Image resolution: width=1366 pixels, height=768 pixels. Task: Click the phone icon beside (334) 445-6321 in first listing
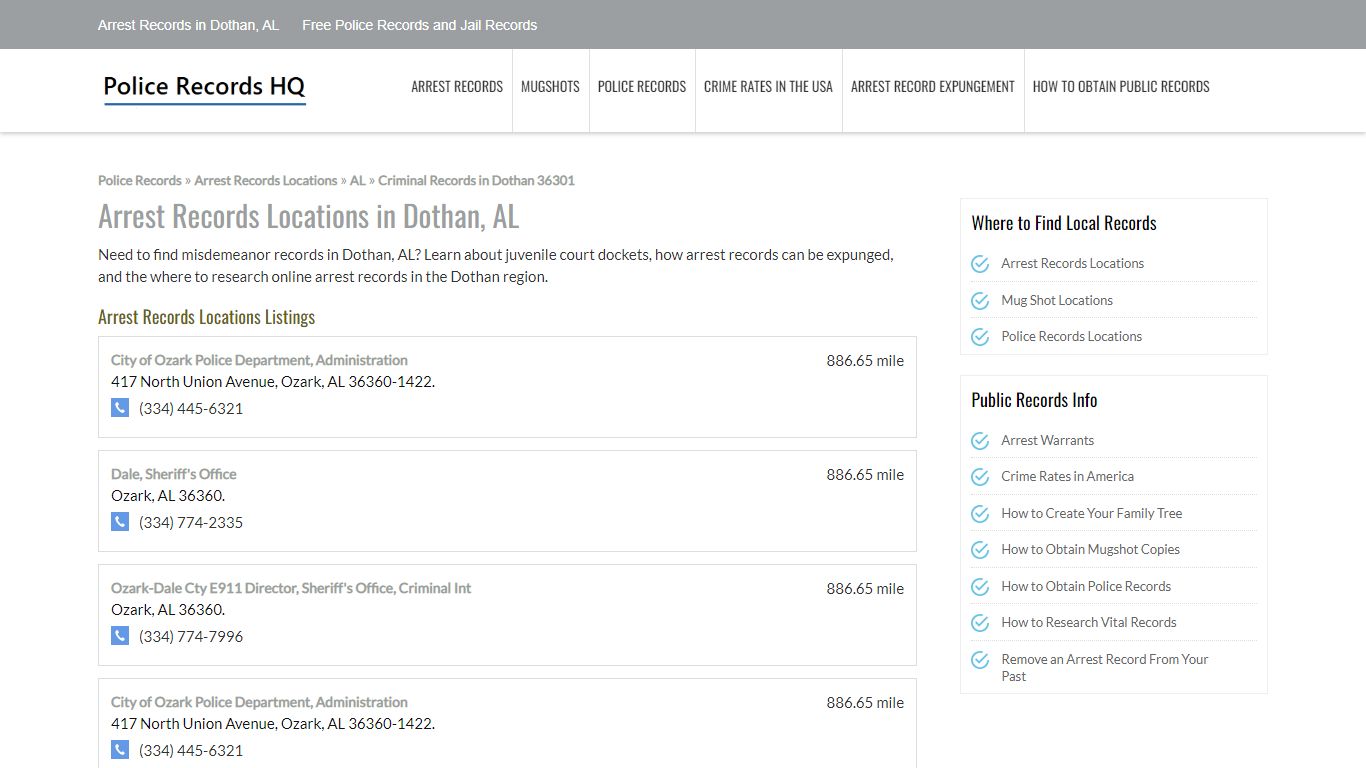pyautogui.click(x=120, y=408)
